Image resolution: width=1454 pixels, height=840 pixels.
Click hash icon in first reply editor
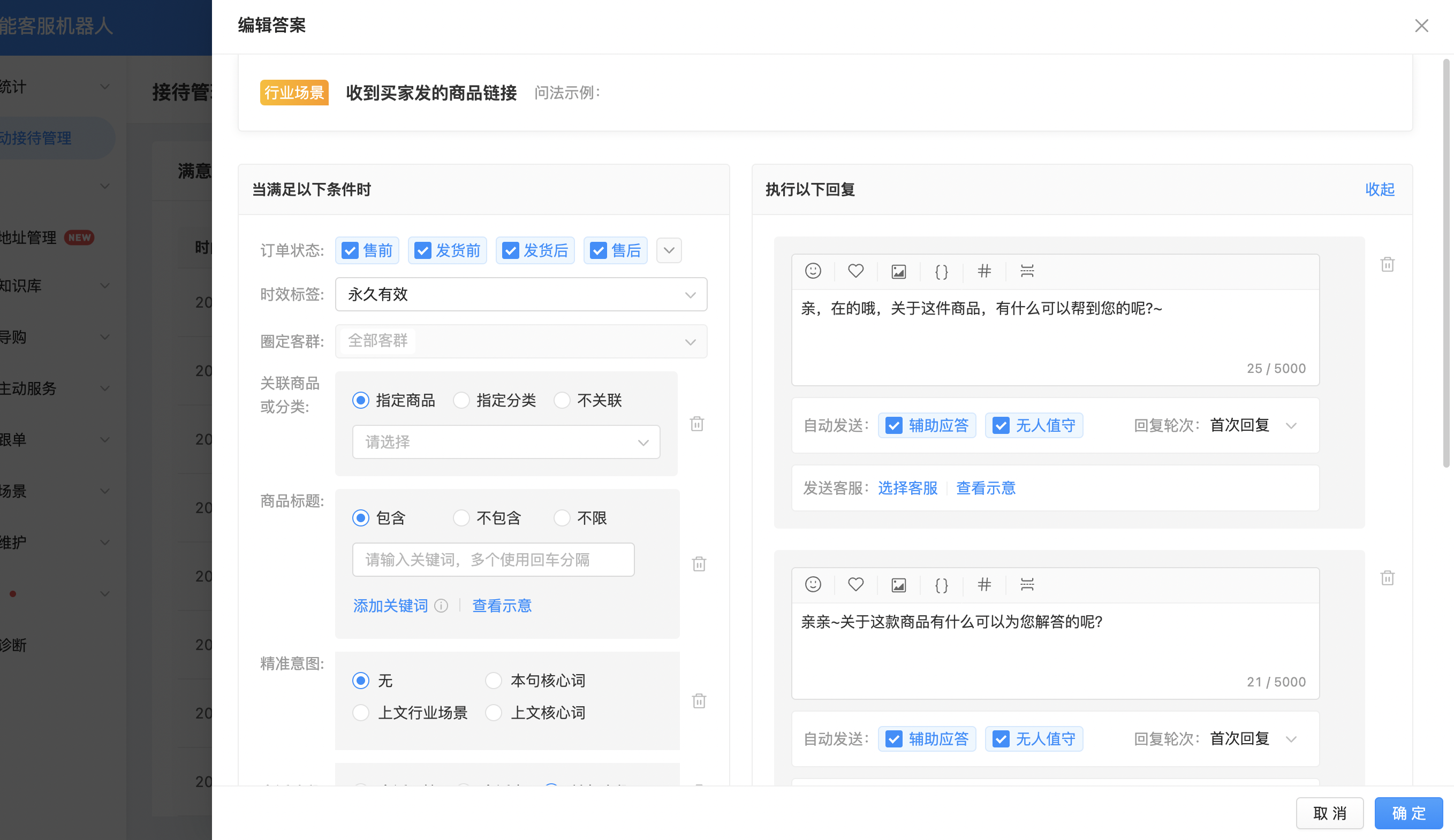985,271
